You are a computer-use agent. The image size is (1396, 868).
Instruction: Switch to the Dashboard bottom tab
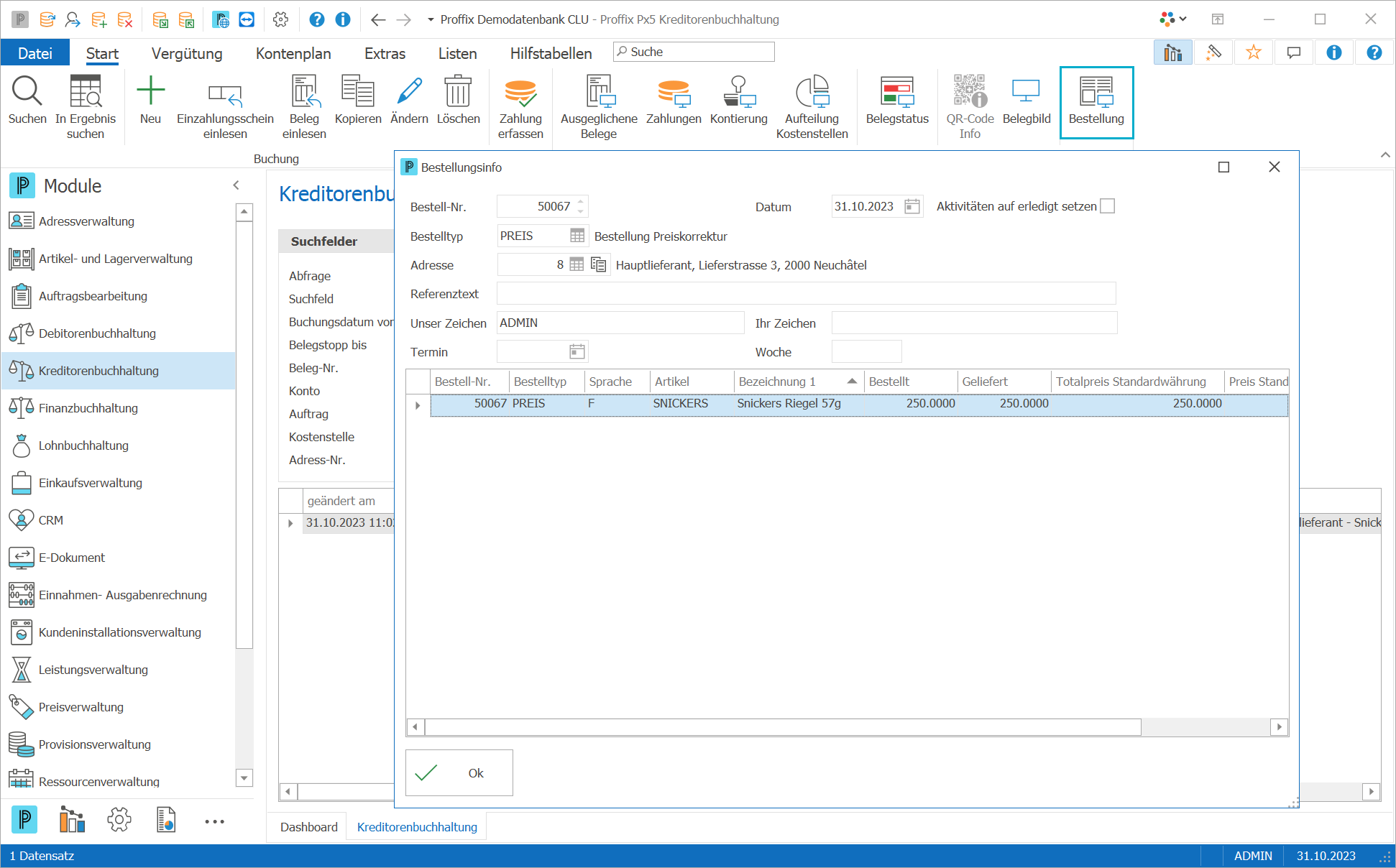[308, 826]
